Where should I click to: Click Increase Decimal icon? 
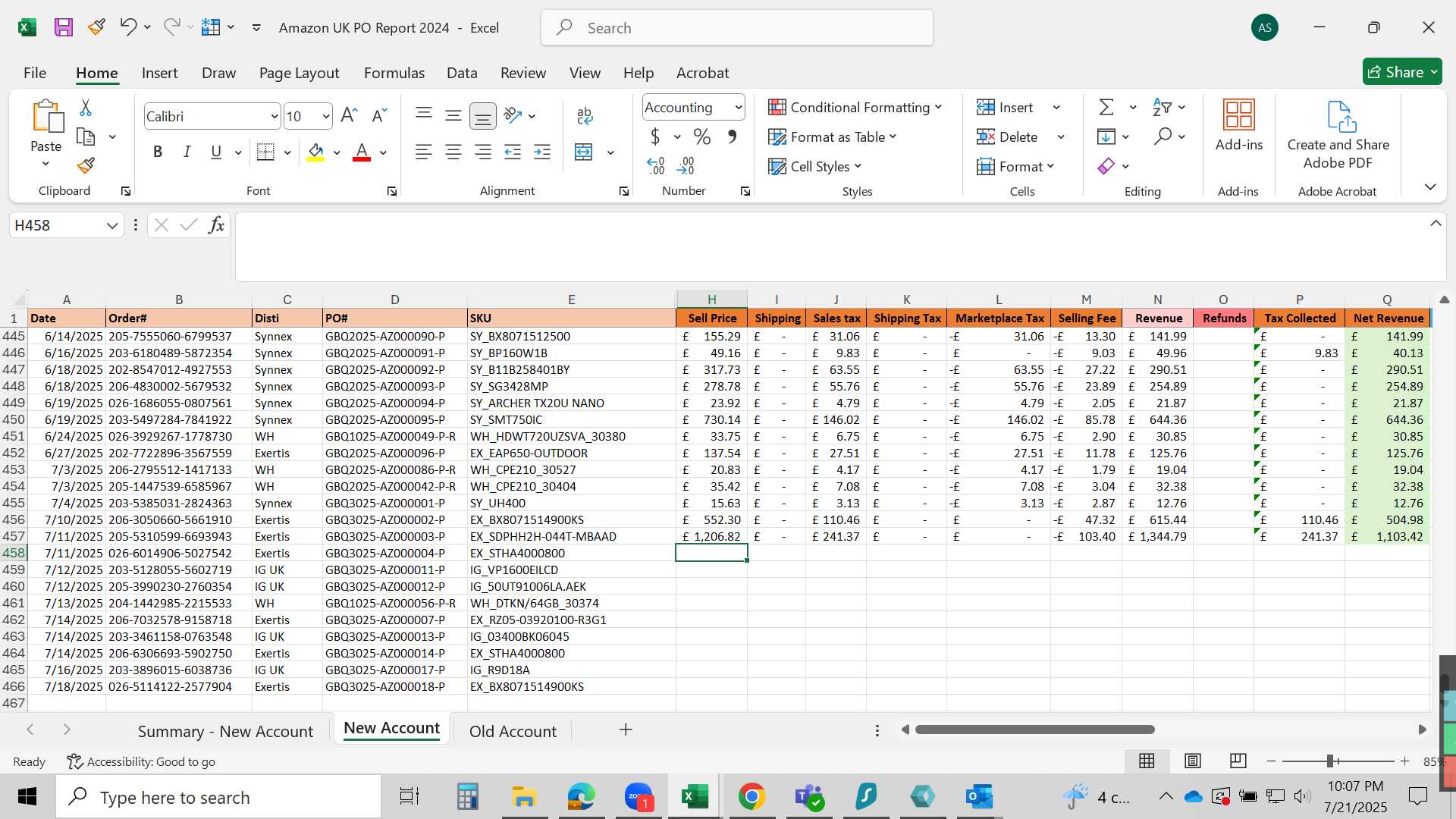coord(656,165)
